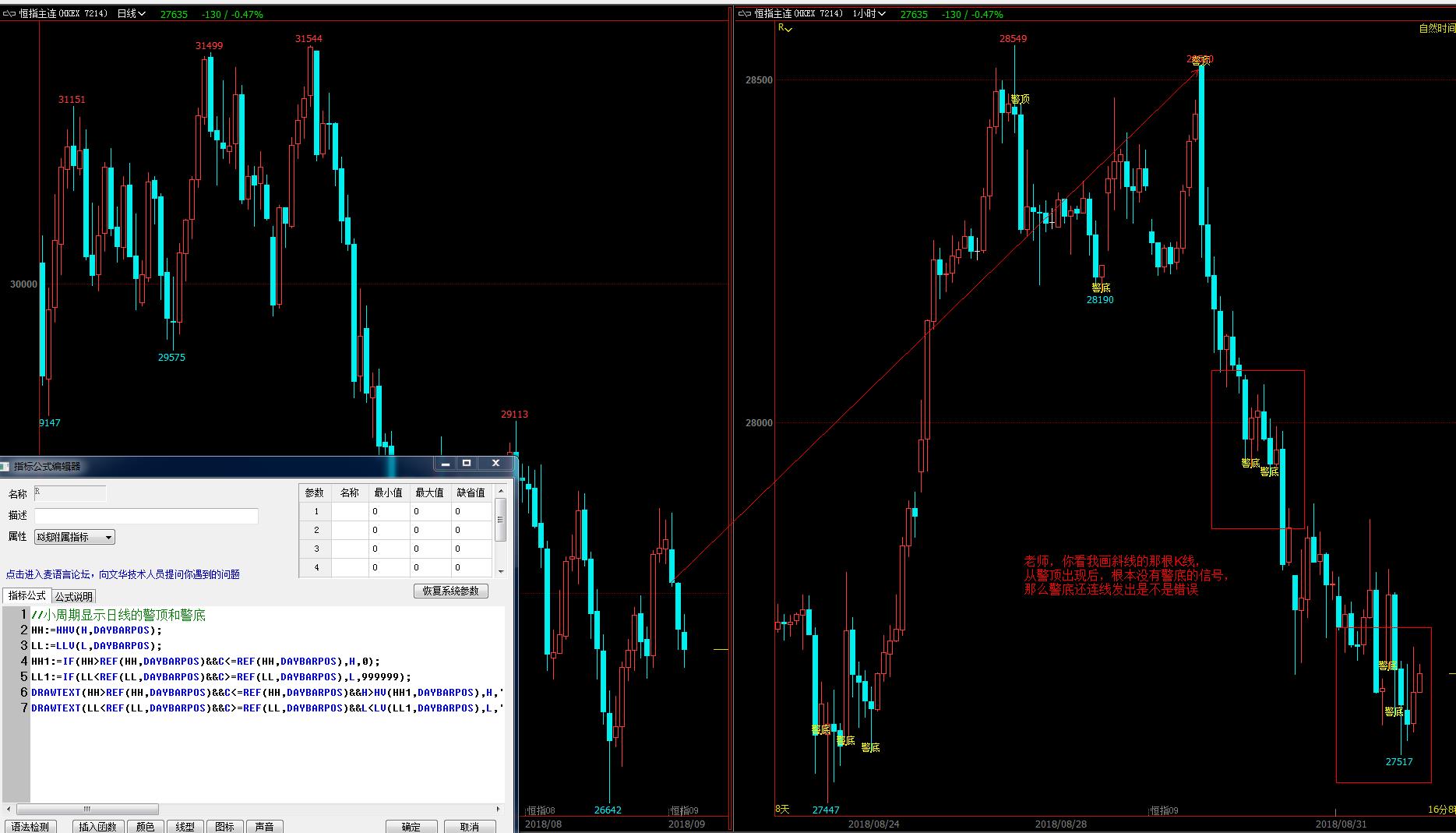
Task: Expand the R indicator dropdown on right chart
Action: tap(785, 28)
